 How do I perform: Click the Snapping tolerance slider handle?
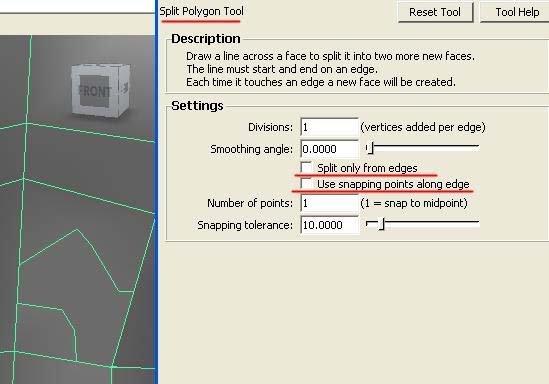pyautogui.click(x=382, y=224)
